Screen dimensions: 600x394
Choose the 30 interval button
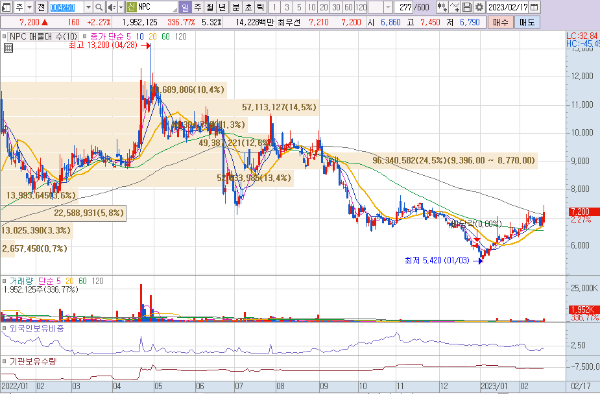336,7
